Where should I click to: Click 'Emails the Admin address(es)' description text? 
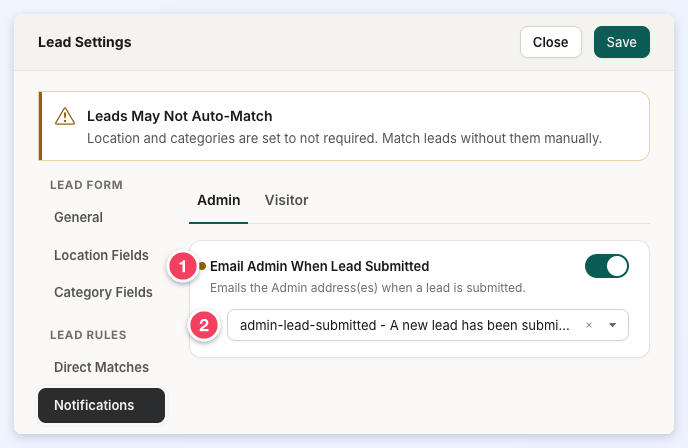click(368, 288)
